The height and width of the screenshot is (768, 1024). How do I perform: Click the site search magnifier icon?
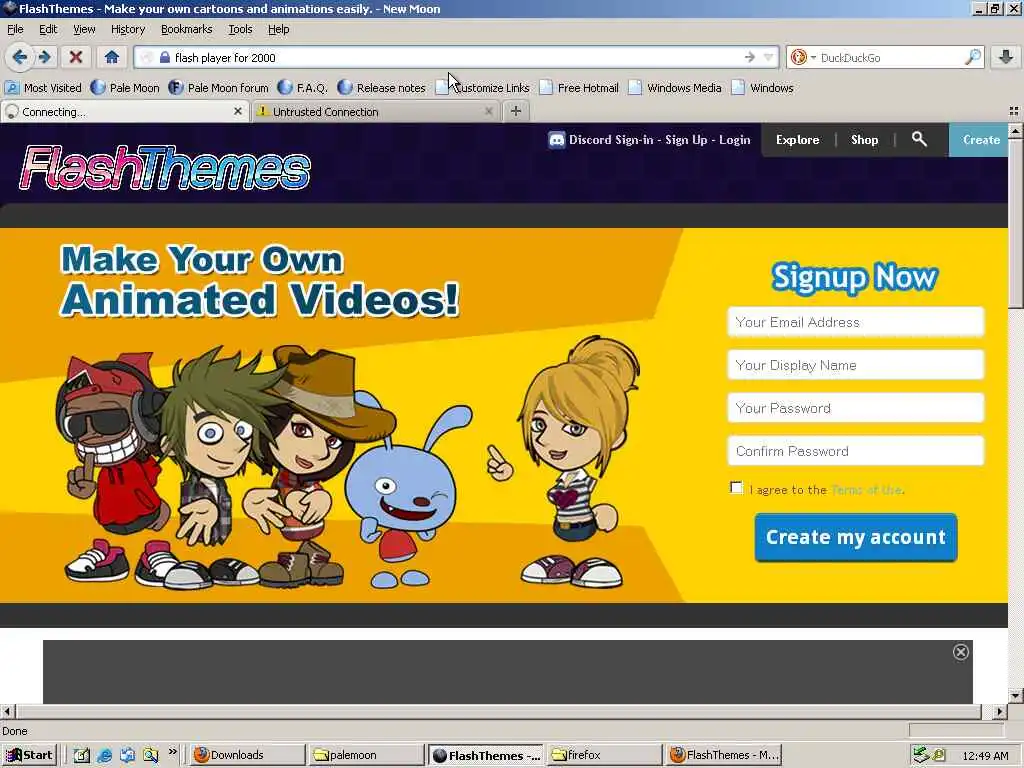(919, 139)
